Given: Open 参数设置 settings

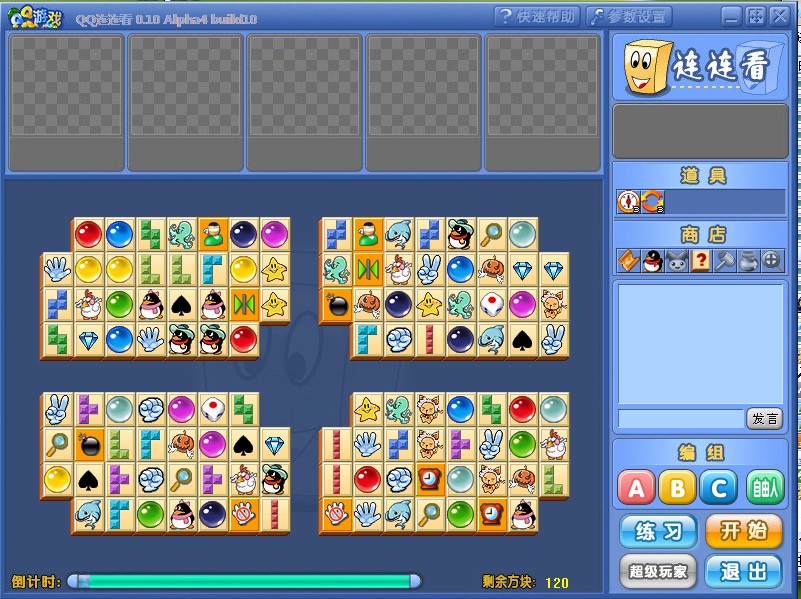Looking at the screenshot, I should pyautogui.click(x=629, y=17).
